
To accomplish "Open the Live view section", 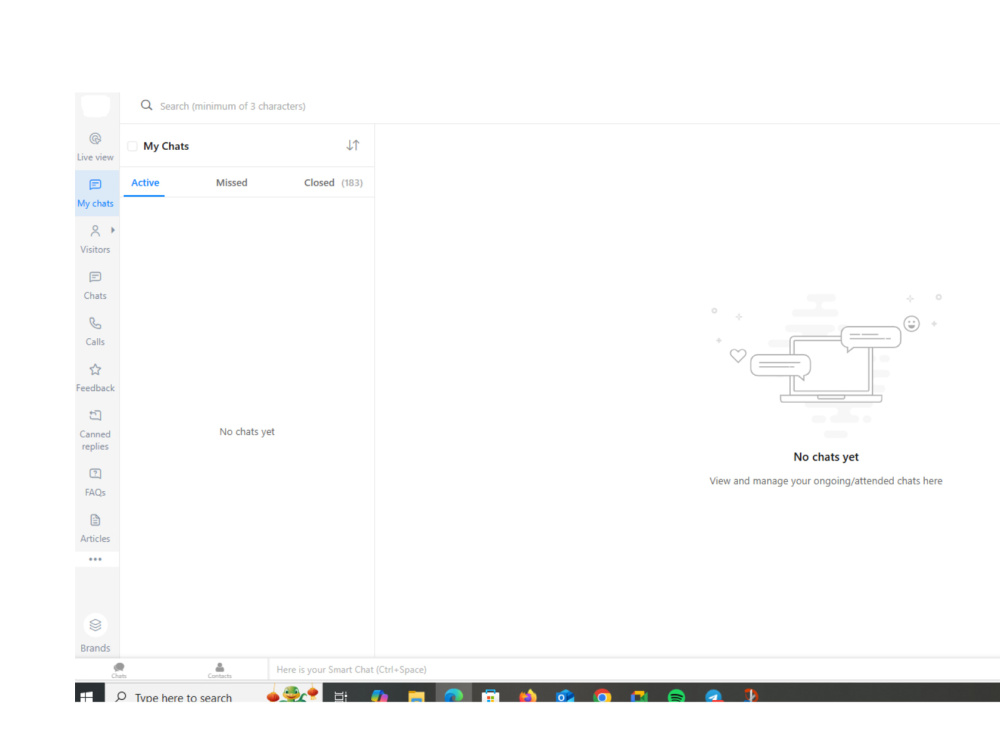I will 95,147.
